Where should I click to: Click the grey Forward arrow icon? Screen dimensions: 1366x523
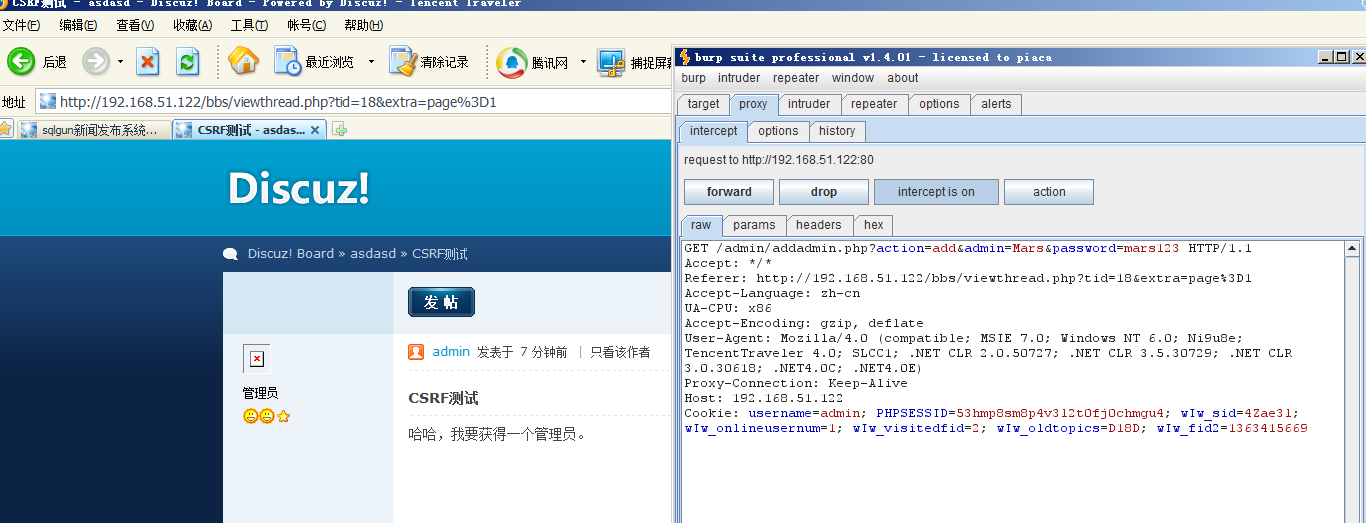96,62
